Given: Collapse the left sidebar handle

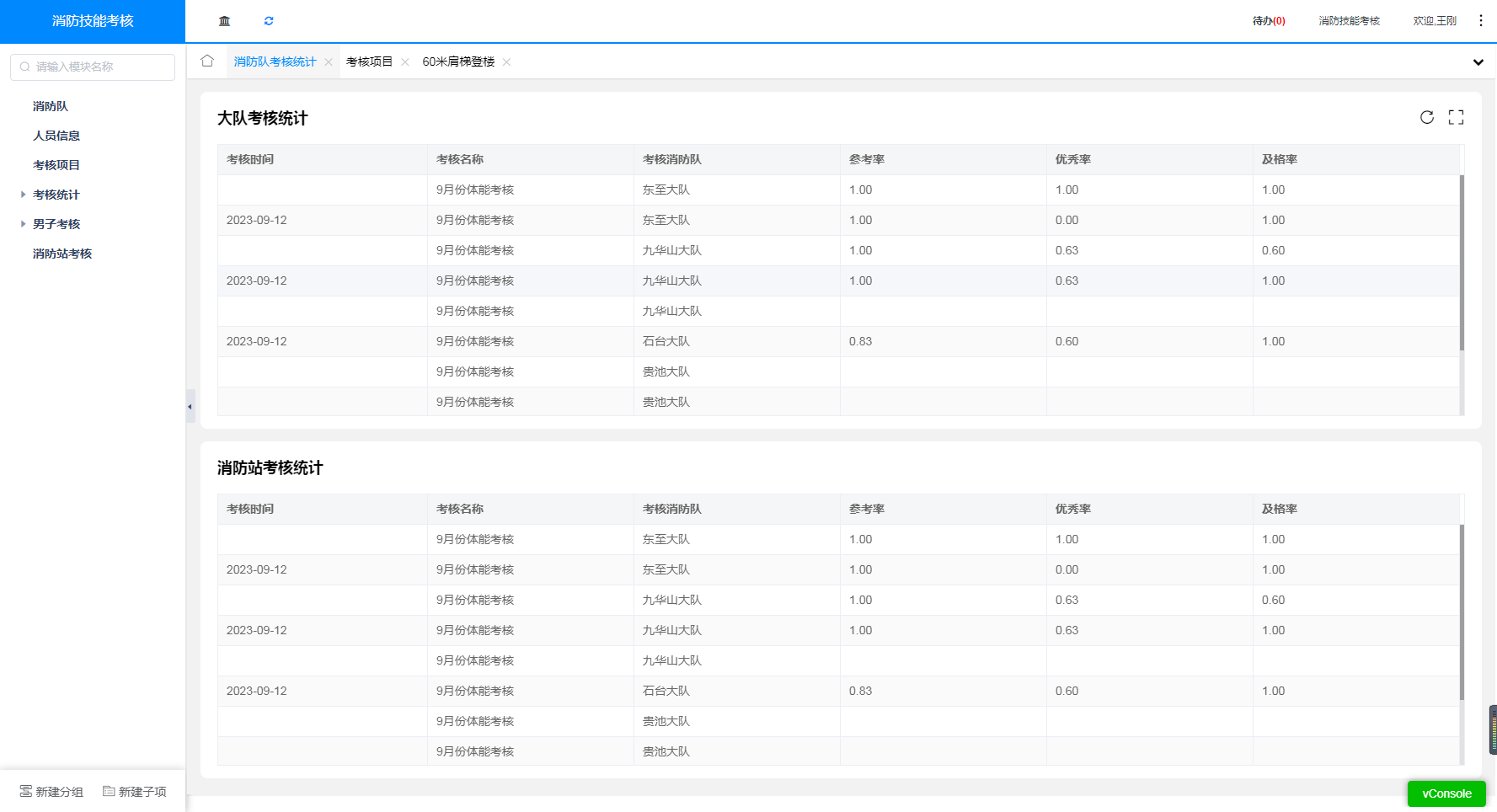Looking at the screenshot, I should coord(190,407).
